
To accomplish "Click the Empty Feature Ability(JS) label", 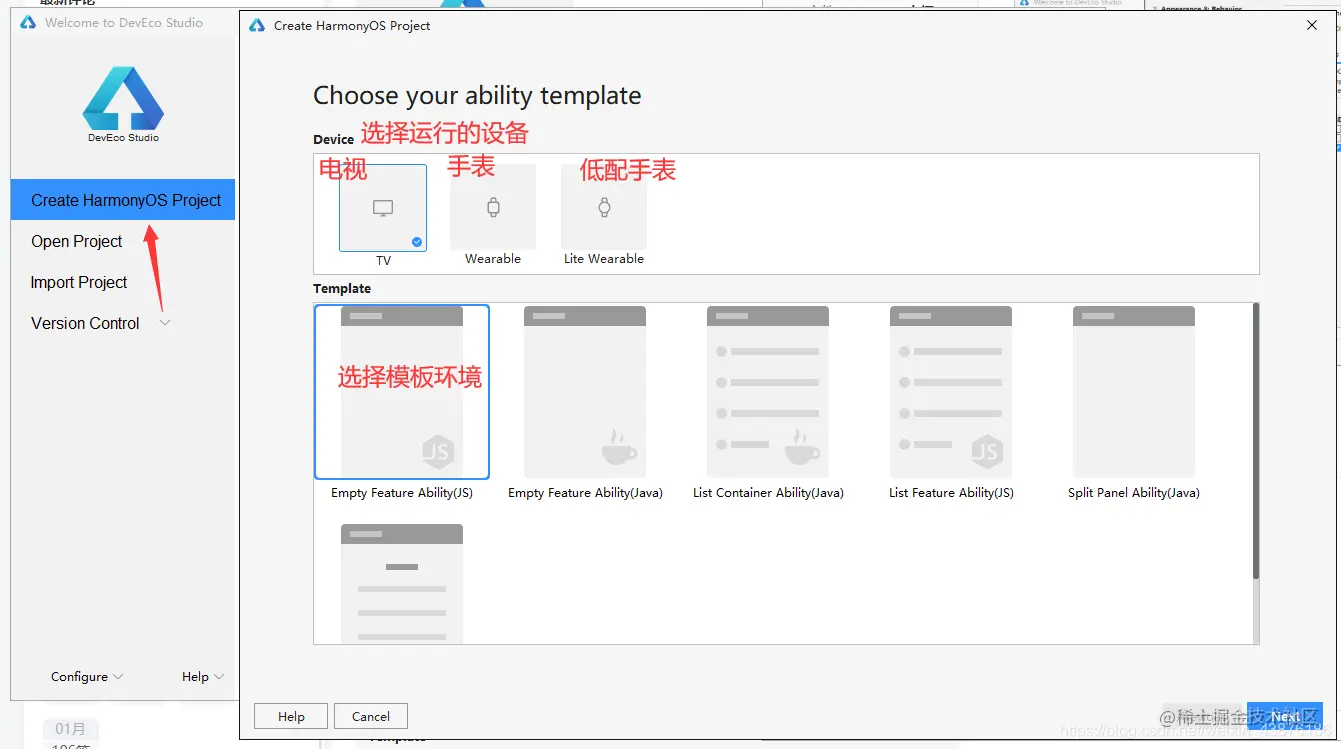I will pos(402,493).
